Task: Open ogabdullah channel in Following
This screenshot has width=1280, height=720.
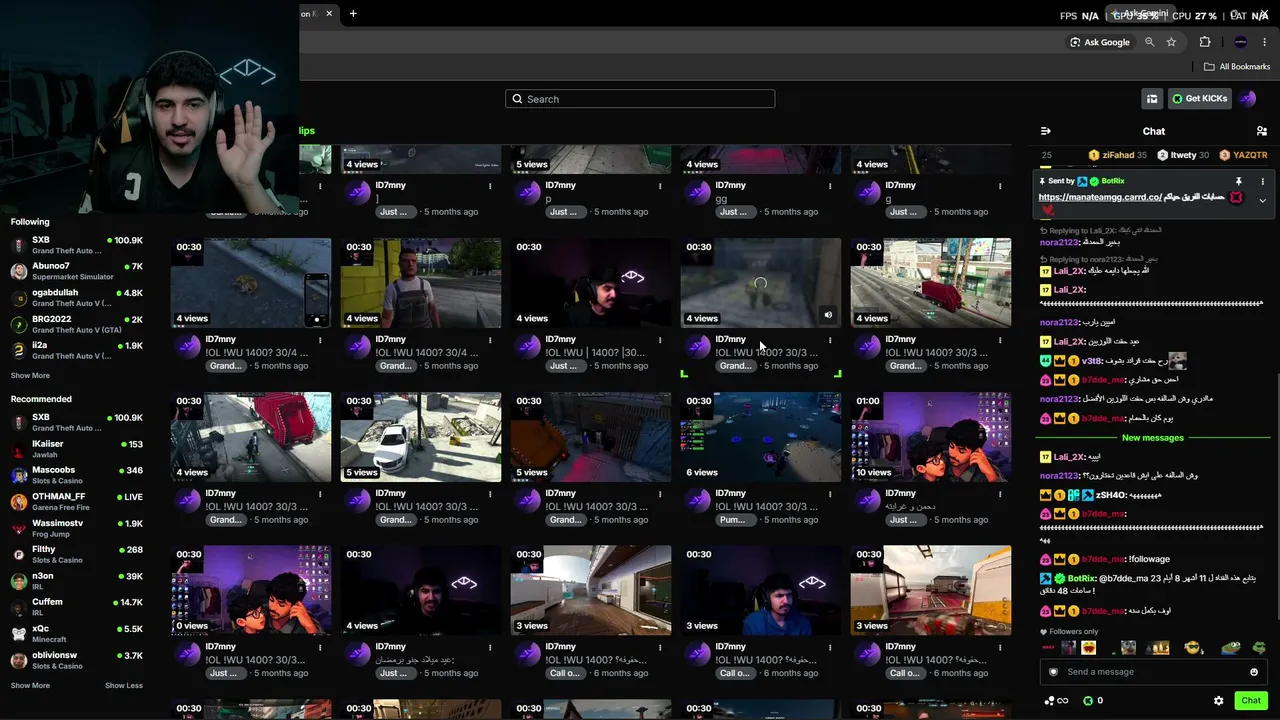Action: (77, 298)
